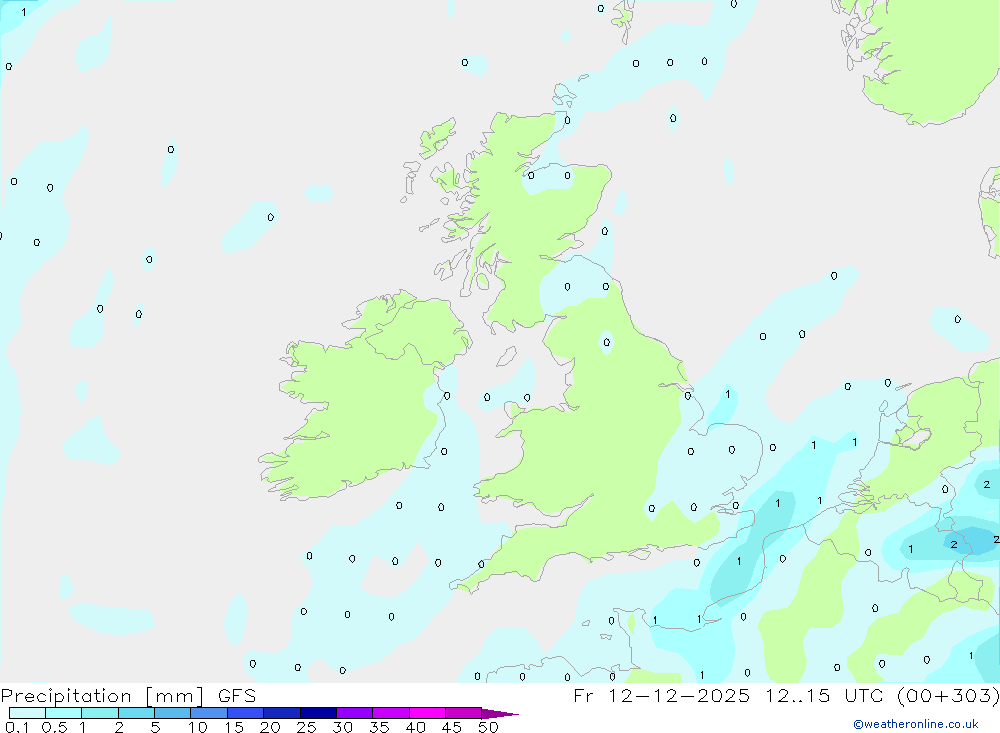Image resolution: width=1000 pixels, height=733 pixels.
Task: Click the 15–20 mm blue legend swatch
Action: pos(246,713)
